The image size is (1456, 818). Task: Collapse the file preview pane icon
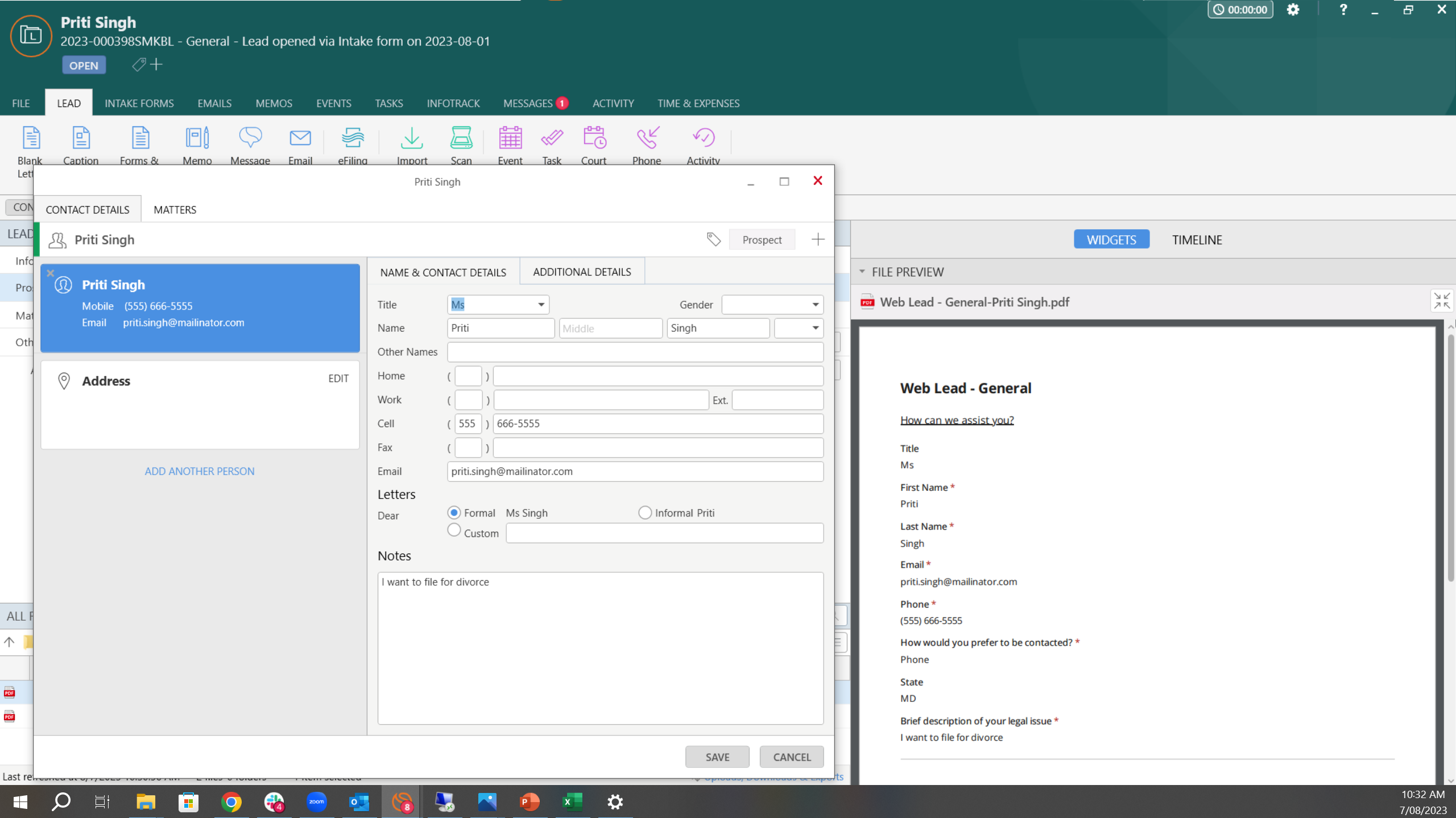pyautogui.click(x=1441, y=301)
